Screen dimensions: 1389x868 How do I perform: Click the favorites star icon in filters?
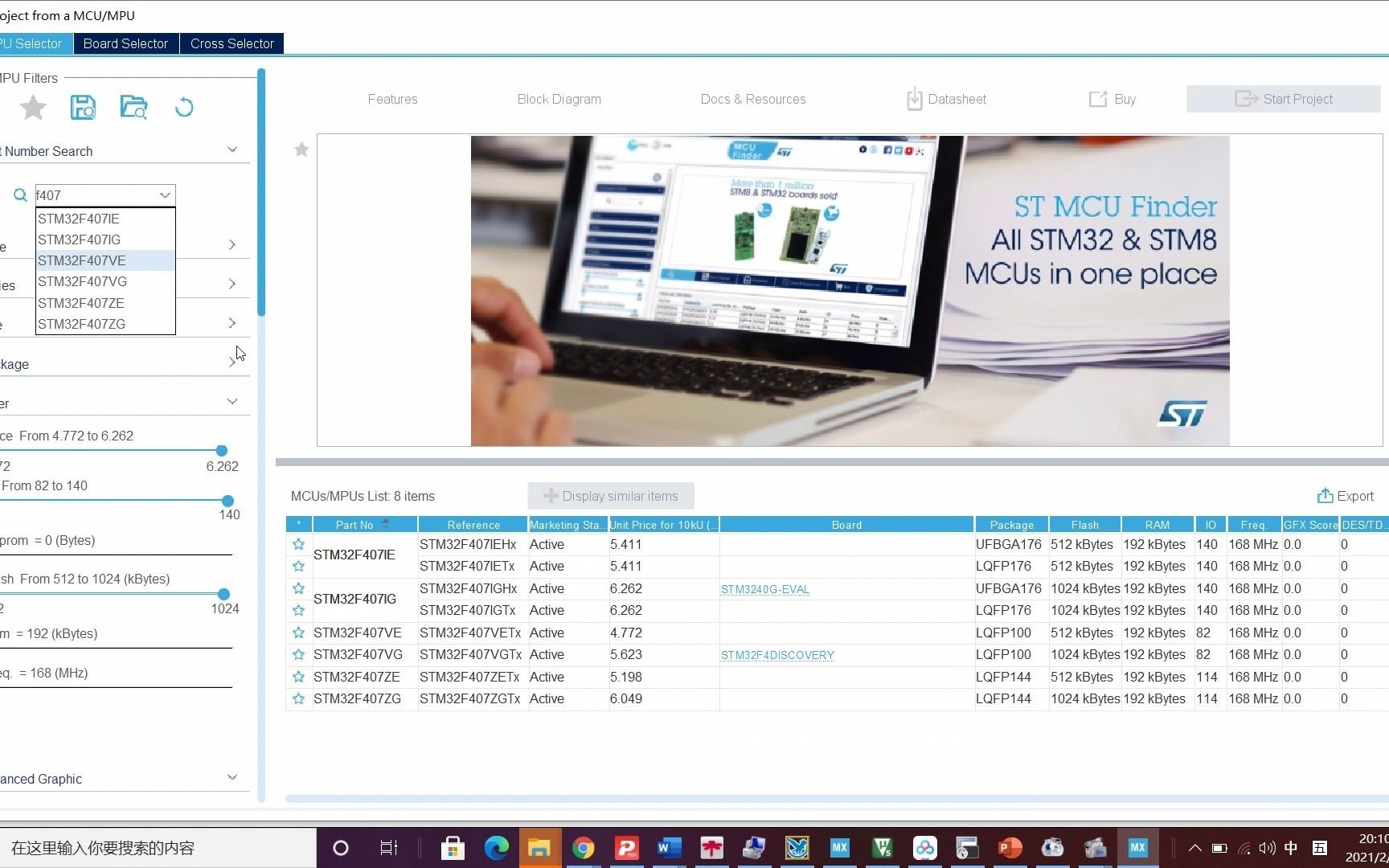(x=33, y=107)
